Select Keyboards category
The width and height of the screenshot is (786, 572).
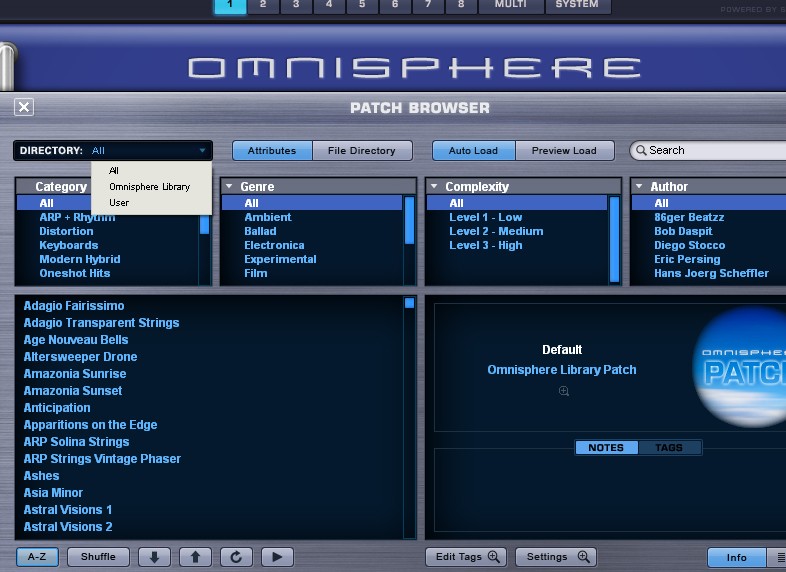pos(69,245)
